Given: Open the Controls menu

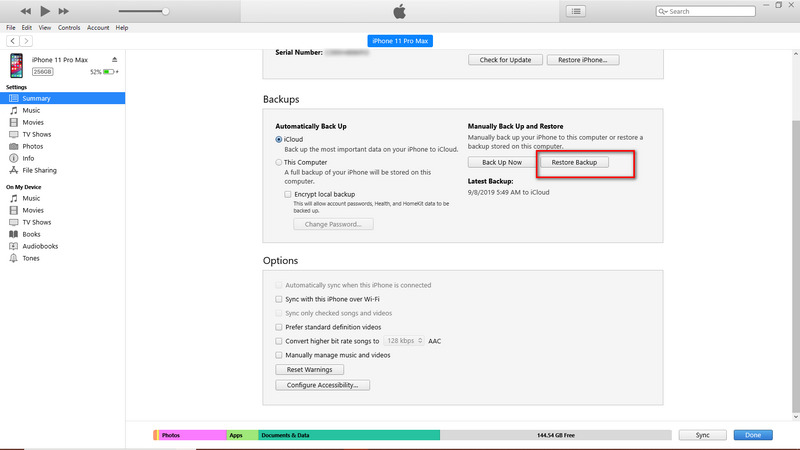Looking at the screenshot, I should pyautogui.click(x=69, y=28).
